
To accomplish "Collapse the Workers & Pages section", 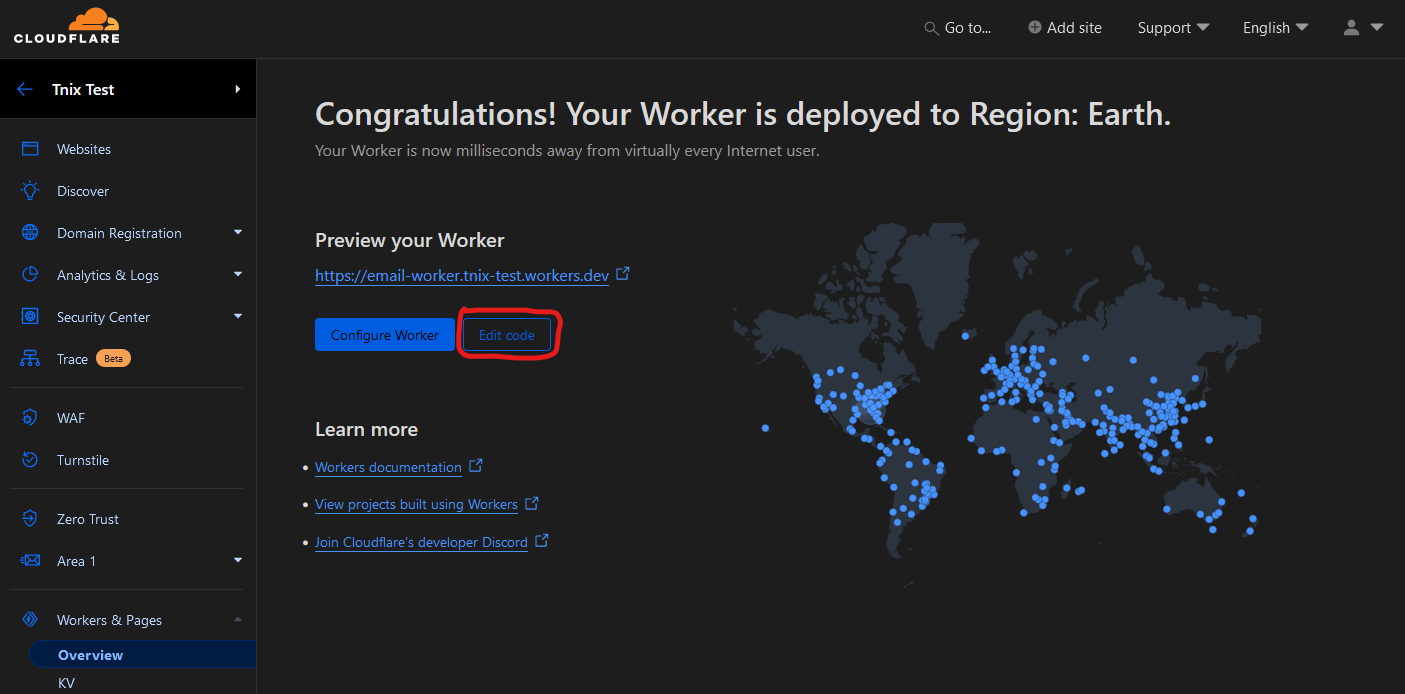I will click(238, 619).
